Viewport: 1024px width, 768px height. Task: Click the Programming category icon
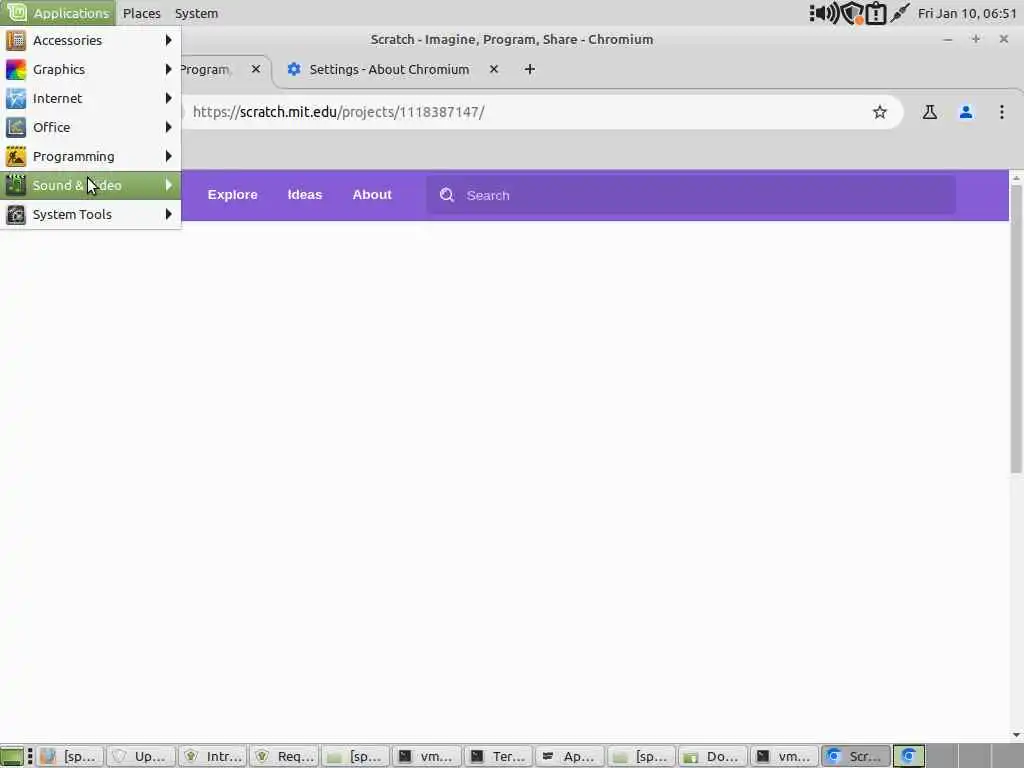16,157
